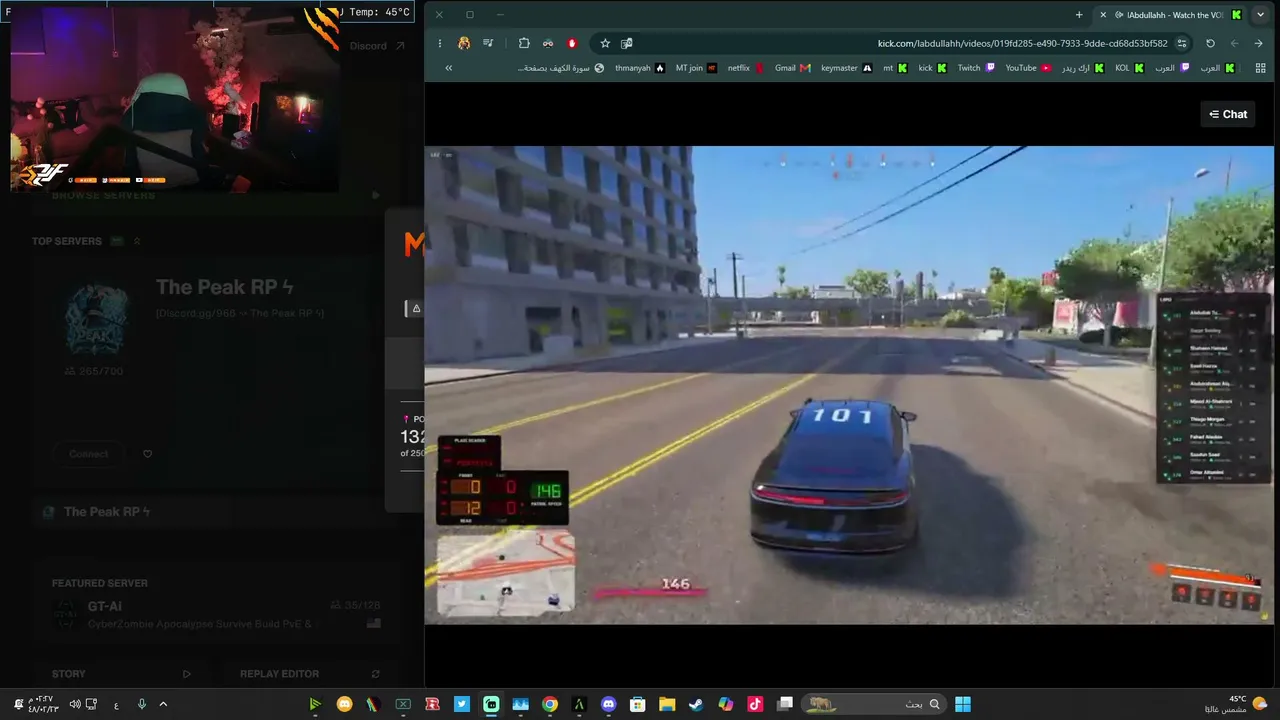Favorite The Peak RP with heart icon

pos(148,454)
